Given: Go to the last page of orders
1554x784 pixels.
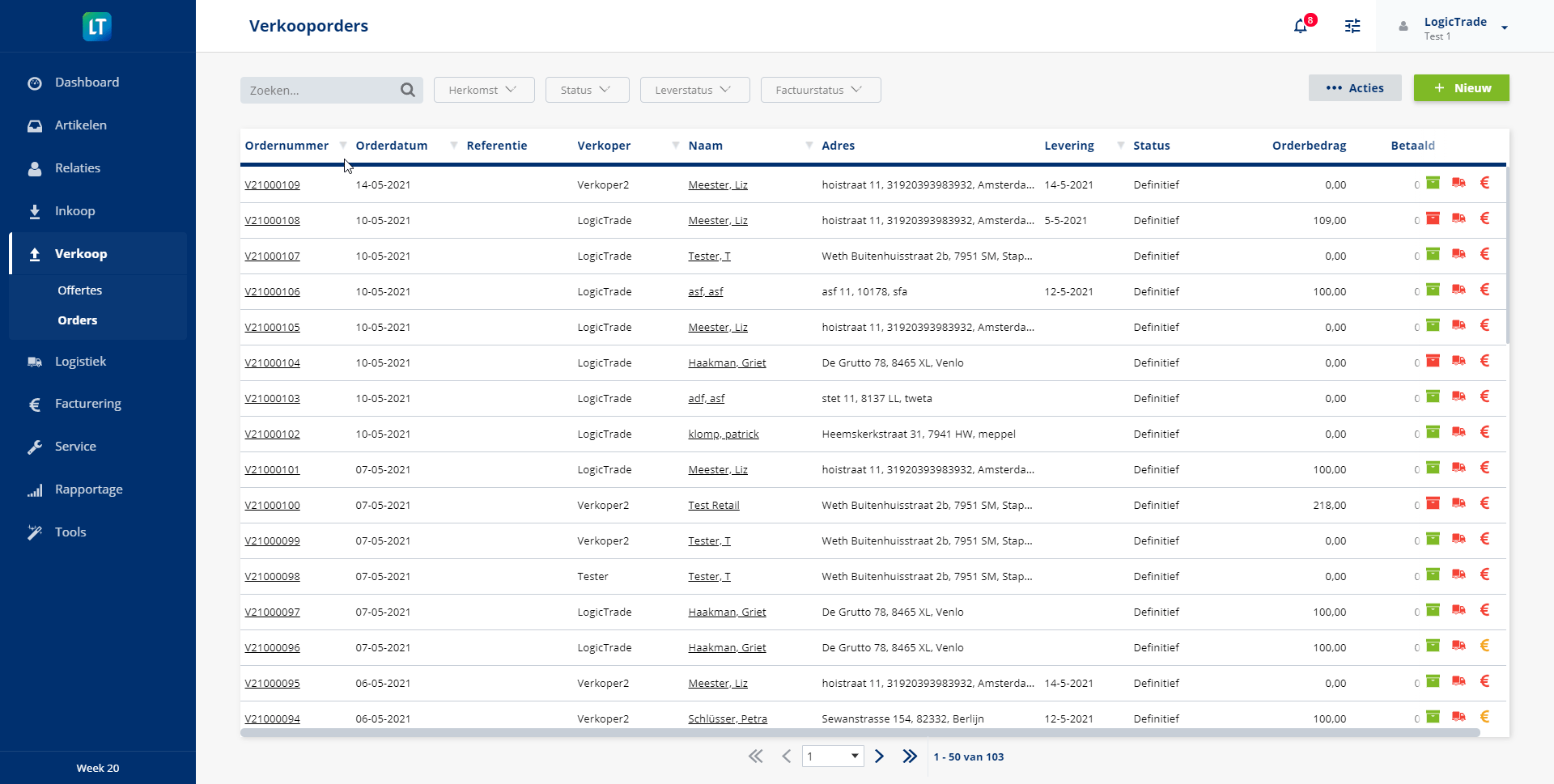Looking at the screenshot, I should (910, 756).
